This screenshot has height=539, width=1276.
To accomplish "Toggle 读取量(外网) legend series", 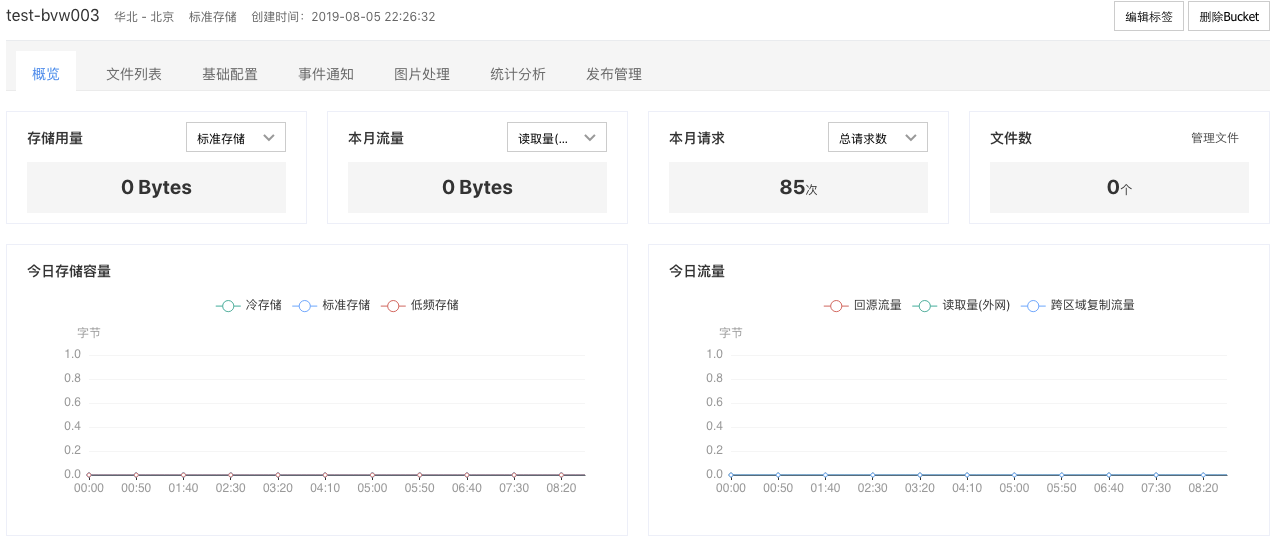I will [962, 305].
